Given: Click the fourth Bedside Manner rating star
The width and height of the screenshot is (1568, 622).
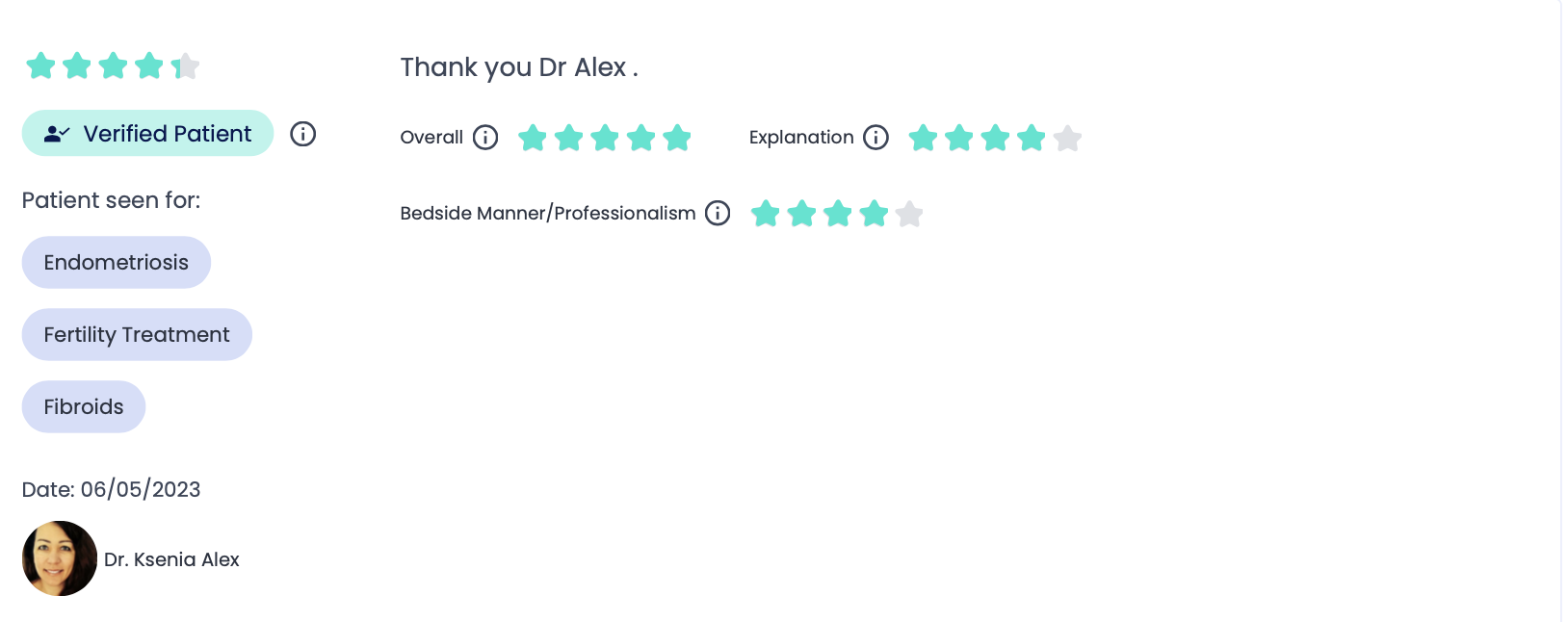Looking at the screenshot, I should [x=874, y=213].
